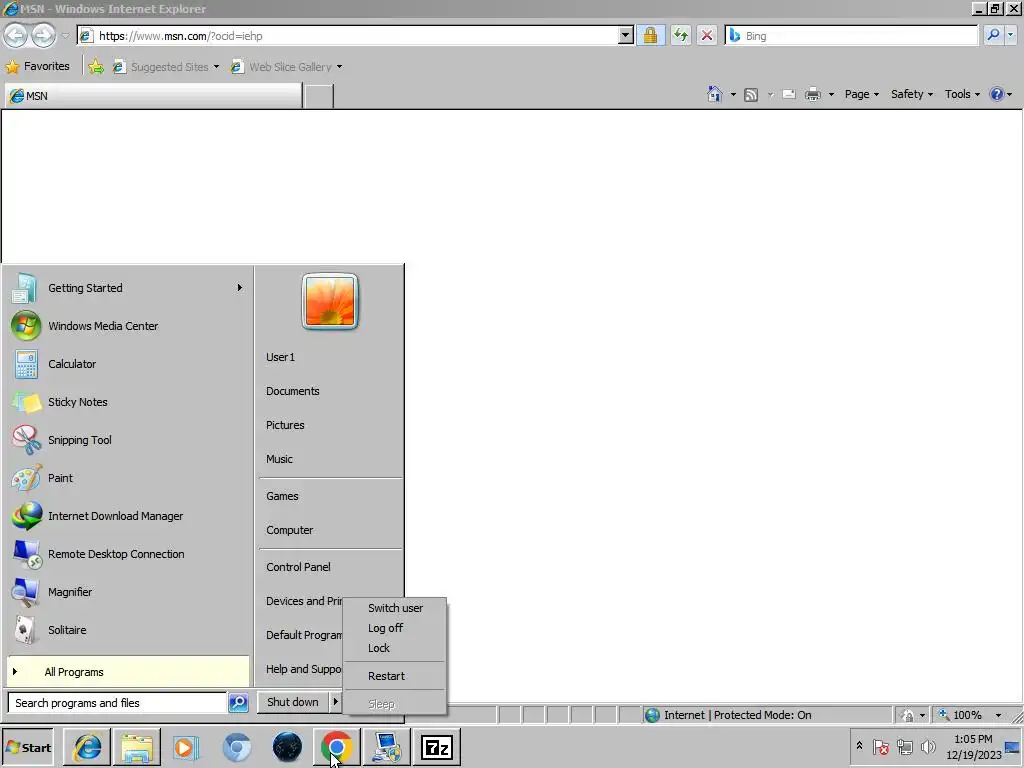Open Control Panel from Start menu
The image size is (1024, 768).
tap(329, 567)
